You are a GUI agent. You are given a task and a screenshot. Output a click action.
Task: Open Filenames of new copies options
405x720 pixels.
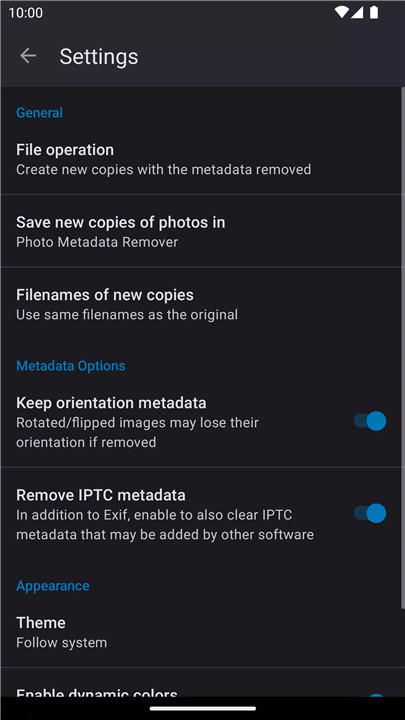(x=201, y=304)
